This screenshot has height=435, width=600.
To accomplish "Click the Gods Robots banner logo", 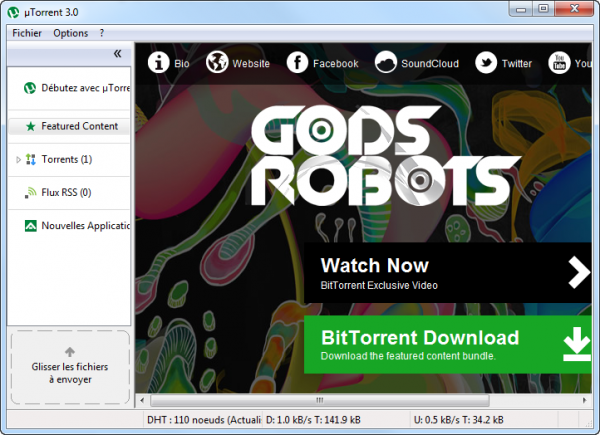I will coord(385,156).
